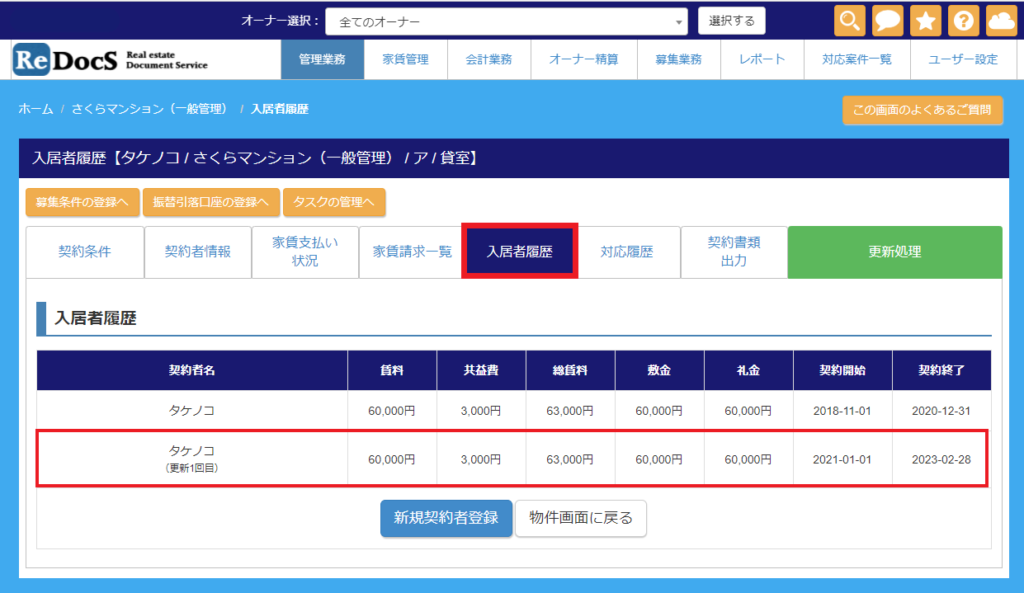1024x593 pixels.
Task: Open the オーナー精算 menu
Action: [x=584, y=59]
